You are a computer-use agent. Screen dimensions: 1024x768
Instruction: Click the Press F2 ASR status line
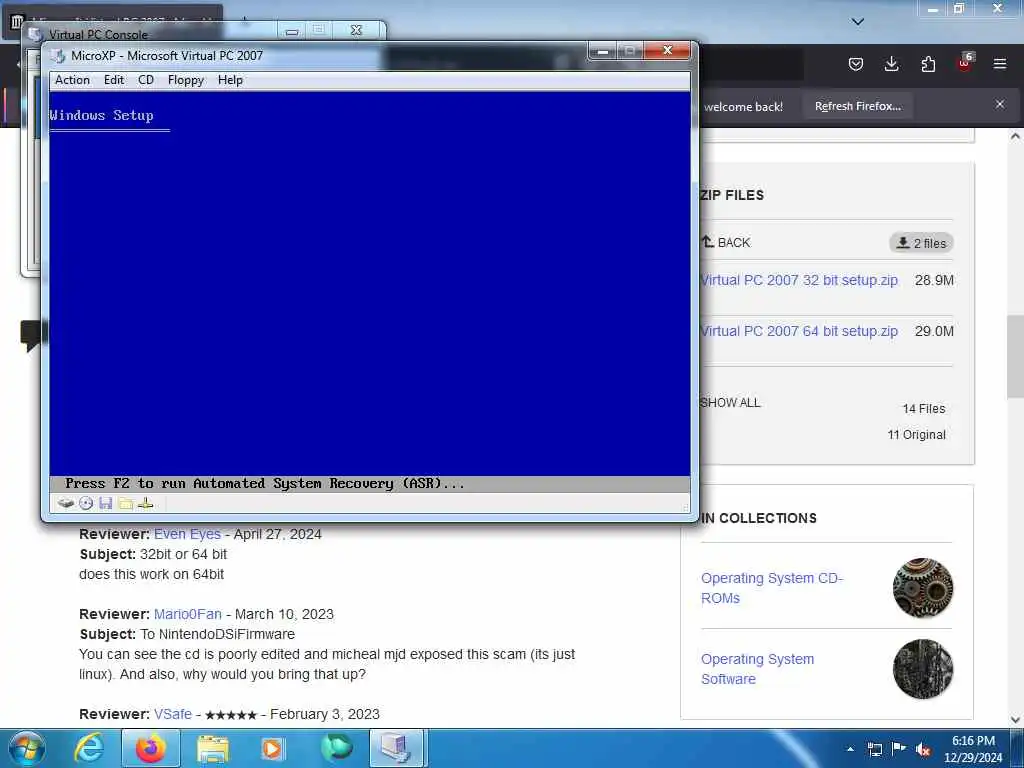(x=264, y=484)
